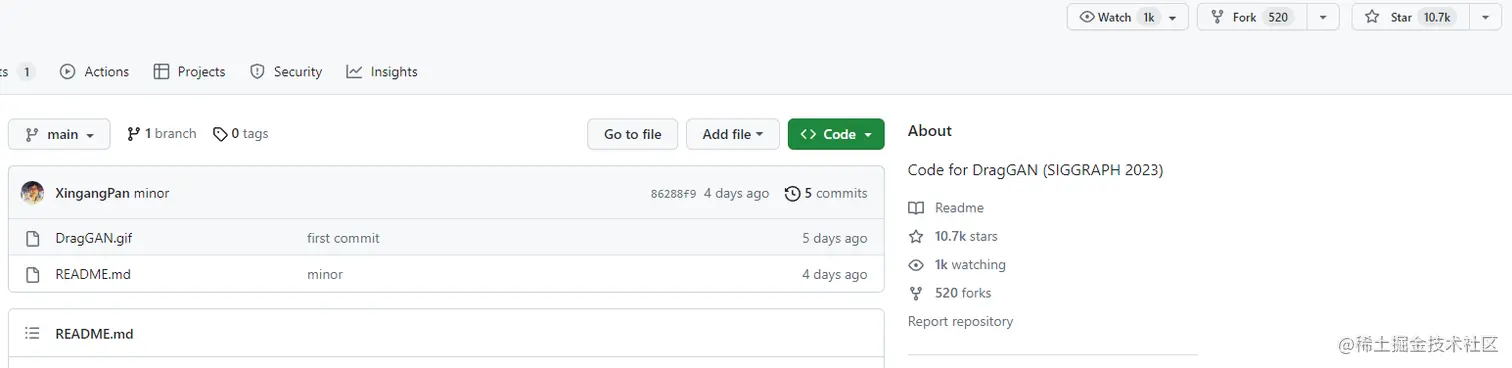This screenshot has height=368, width=1512.
Task: Open the DragGAN.gif file
Action: [x=94, y=238]
